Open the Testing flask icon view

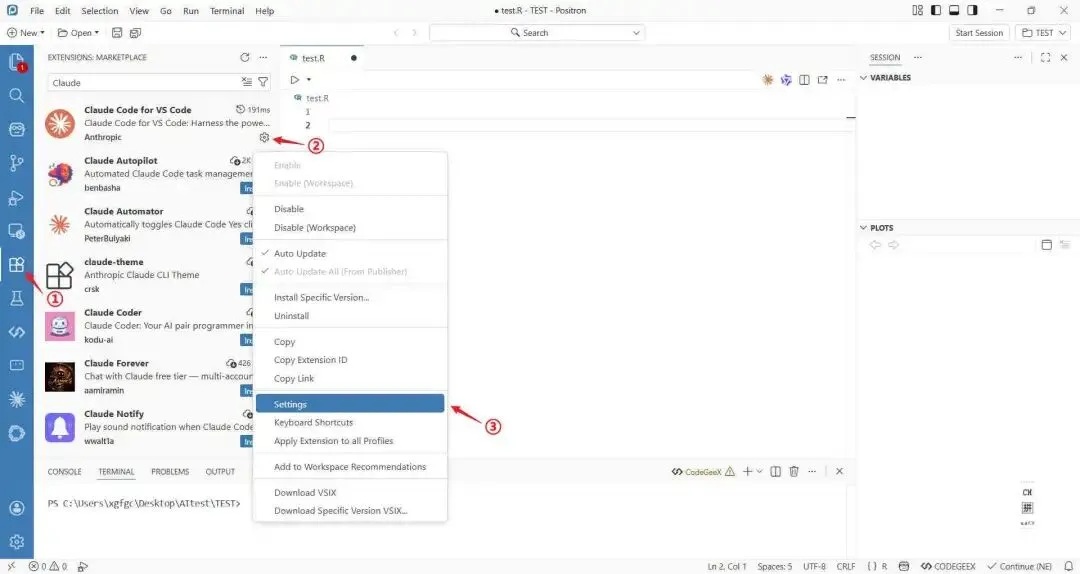[17, 298]
